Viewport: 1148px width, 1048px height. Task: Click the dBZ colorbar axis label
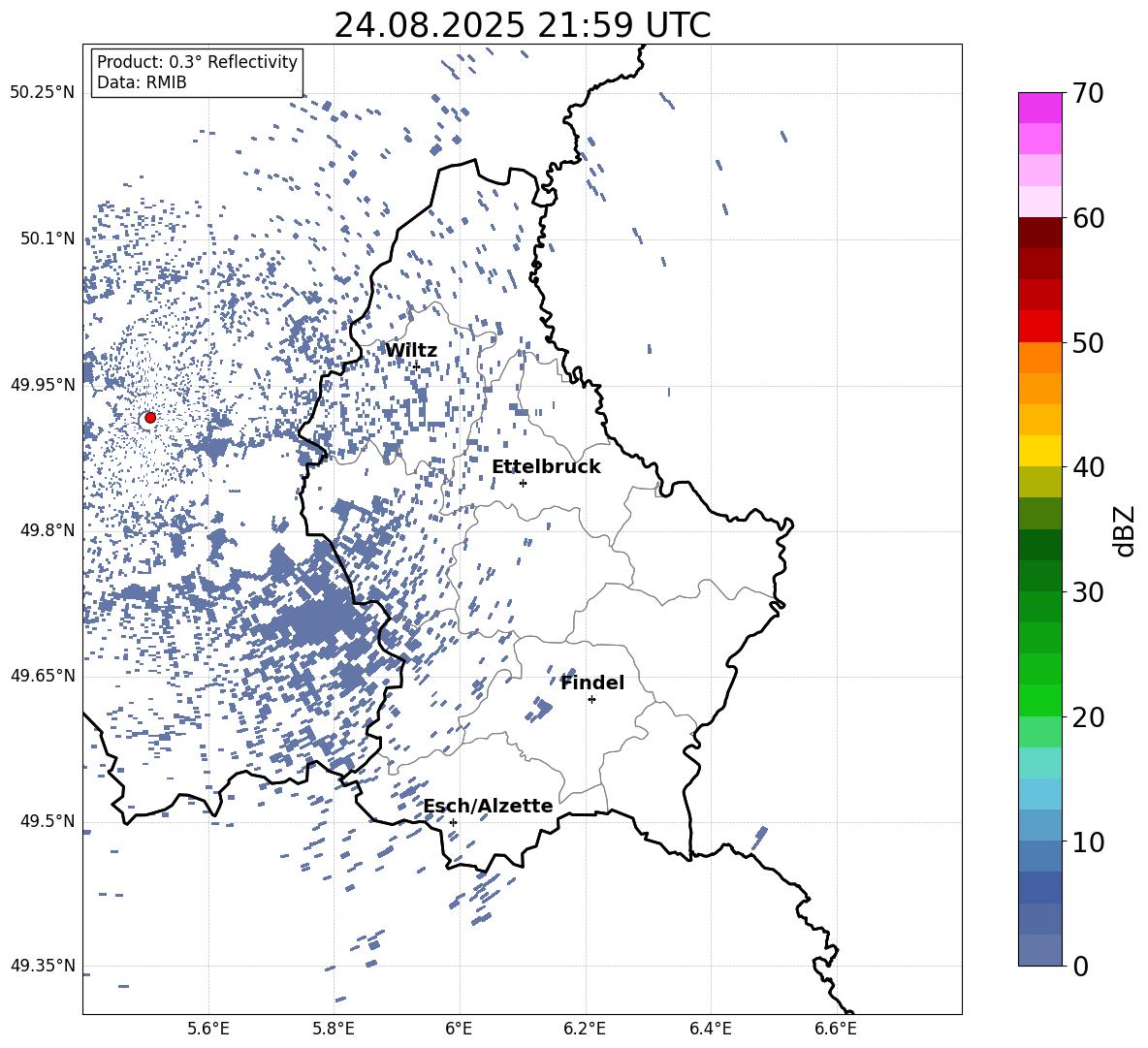pos(1125,530)
